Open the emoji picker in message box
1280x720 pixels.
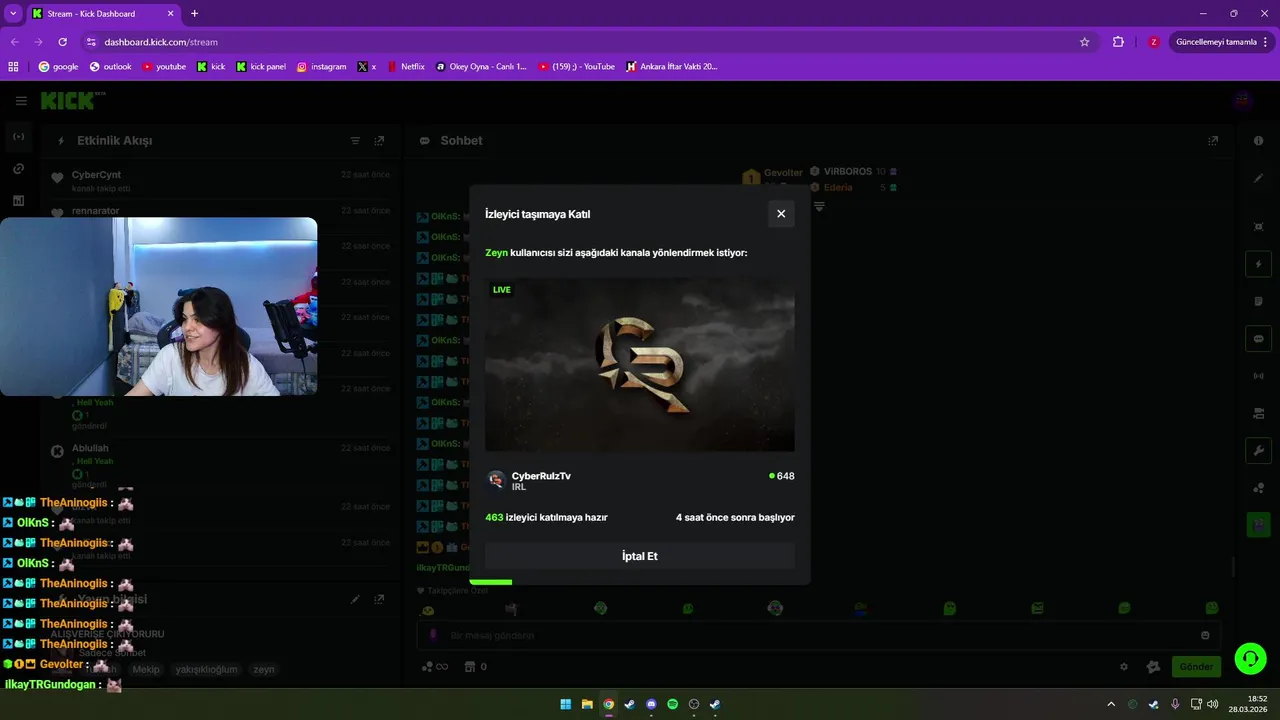point(1205,635)
